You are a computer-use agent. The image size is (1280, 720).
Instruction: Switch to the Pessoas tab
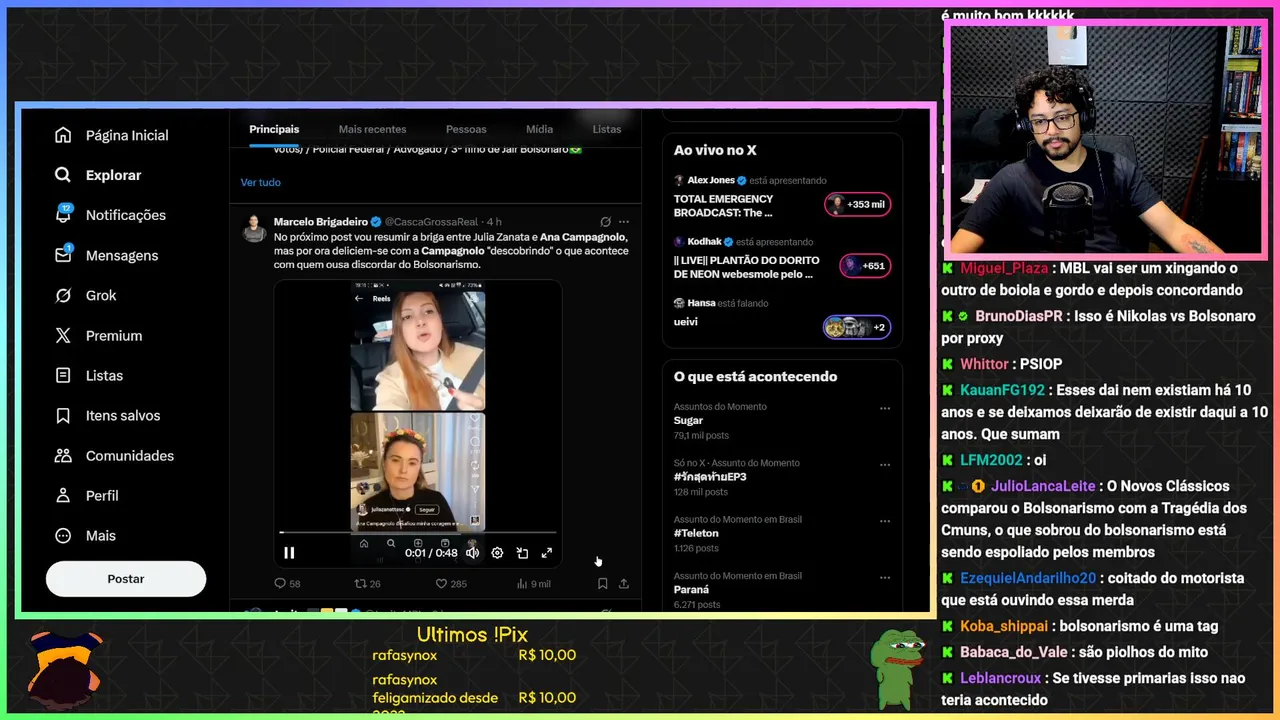(x=466, y=129)
